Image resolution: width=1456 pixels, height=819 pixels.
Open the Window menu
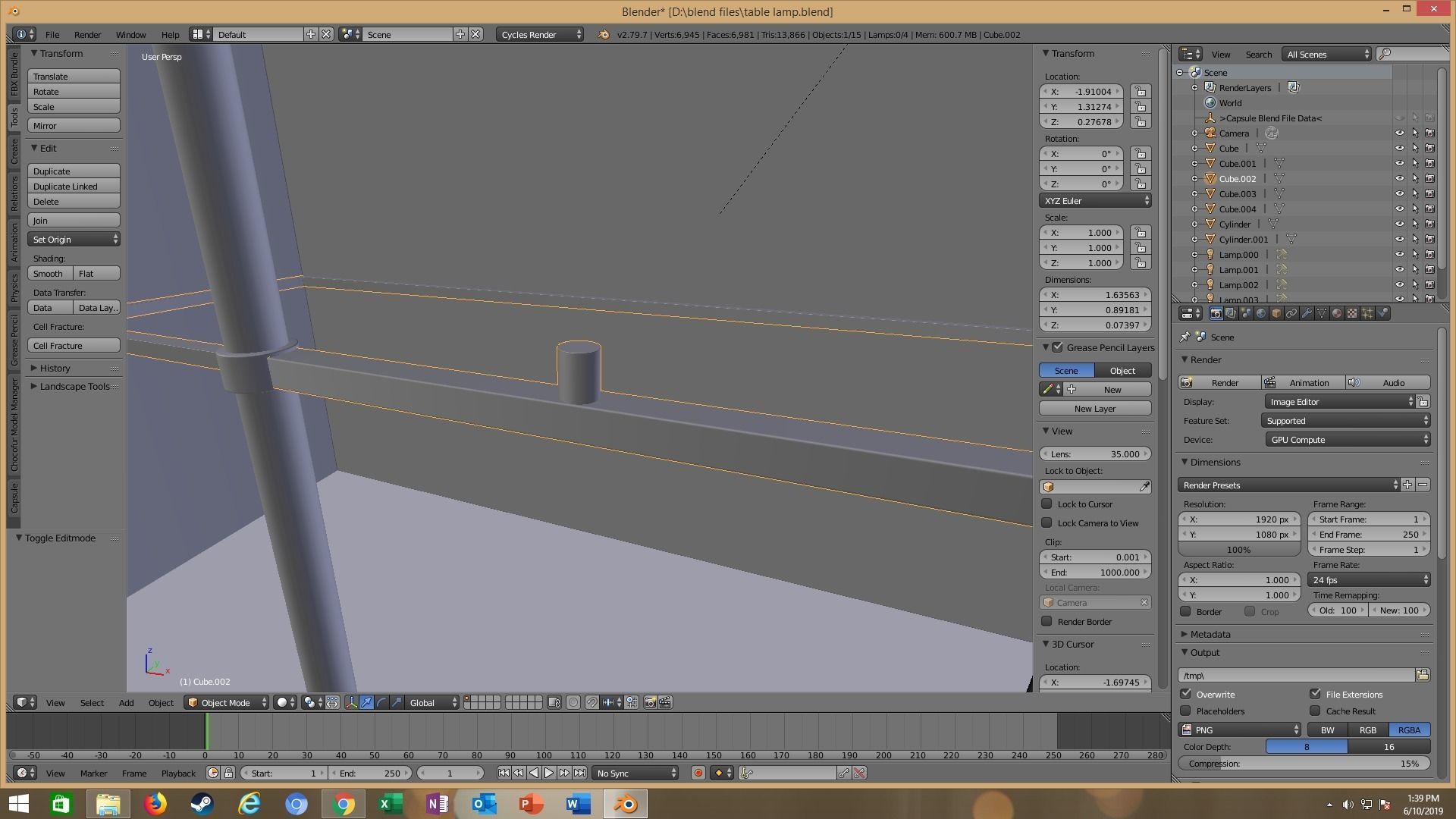(x=130, y=35)
